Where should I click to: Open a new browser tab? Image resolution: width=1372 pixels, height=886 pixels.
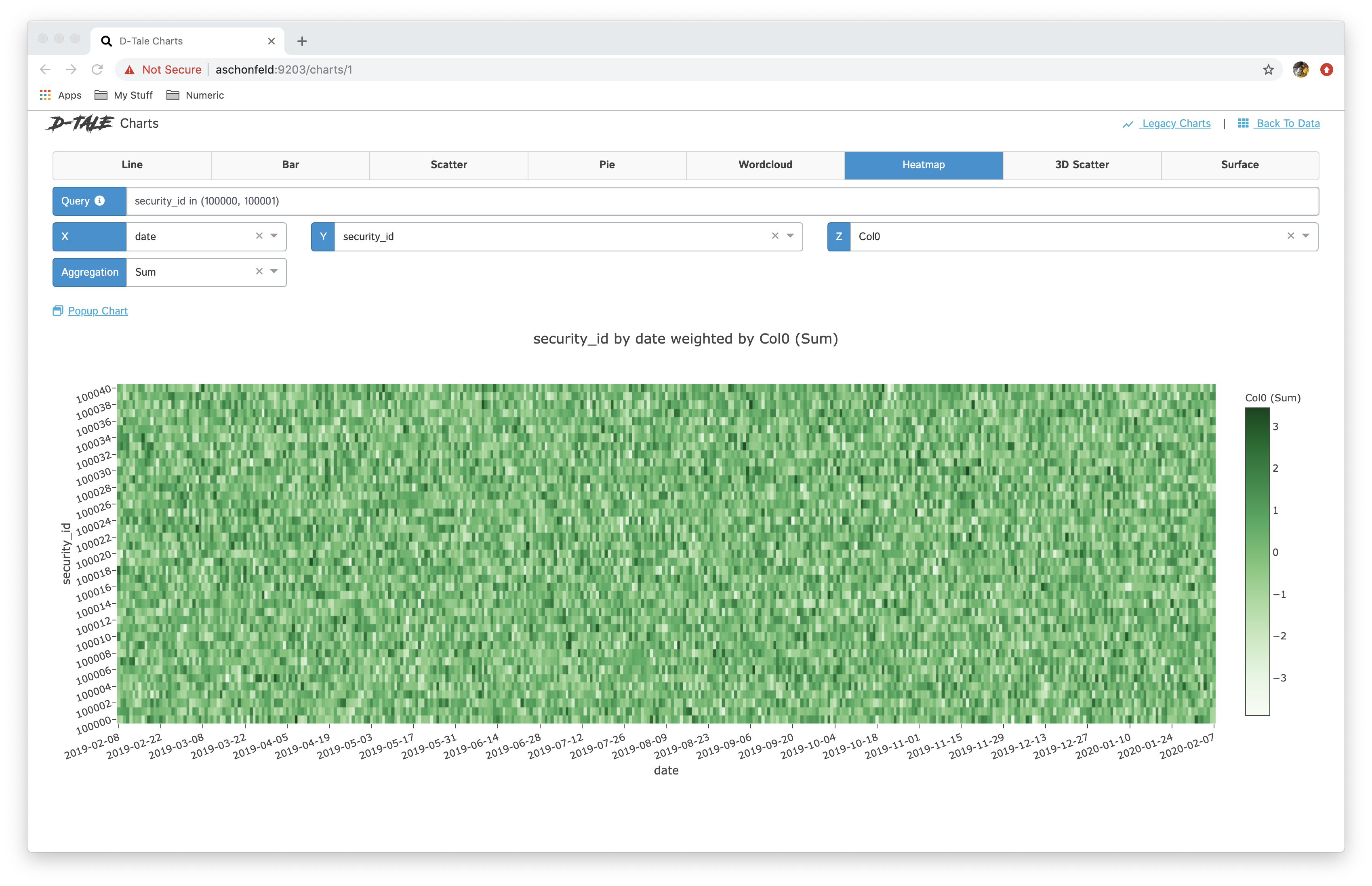tap(302, 41)
